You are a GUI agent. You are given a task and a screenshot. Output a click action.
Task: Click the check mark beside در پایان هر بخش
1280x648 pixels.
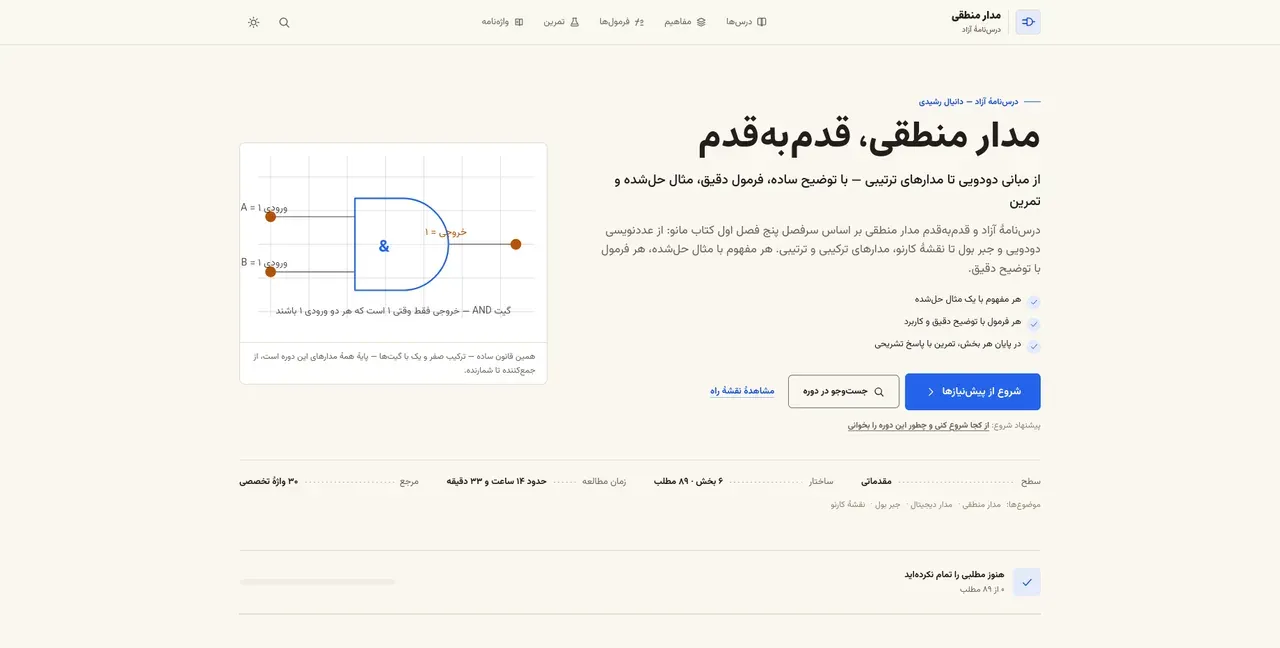point(1034,346)
